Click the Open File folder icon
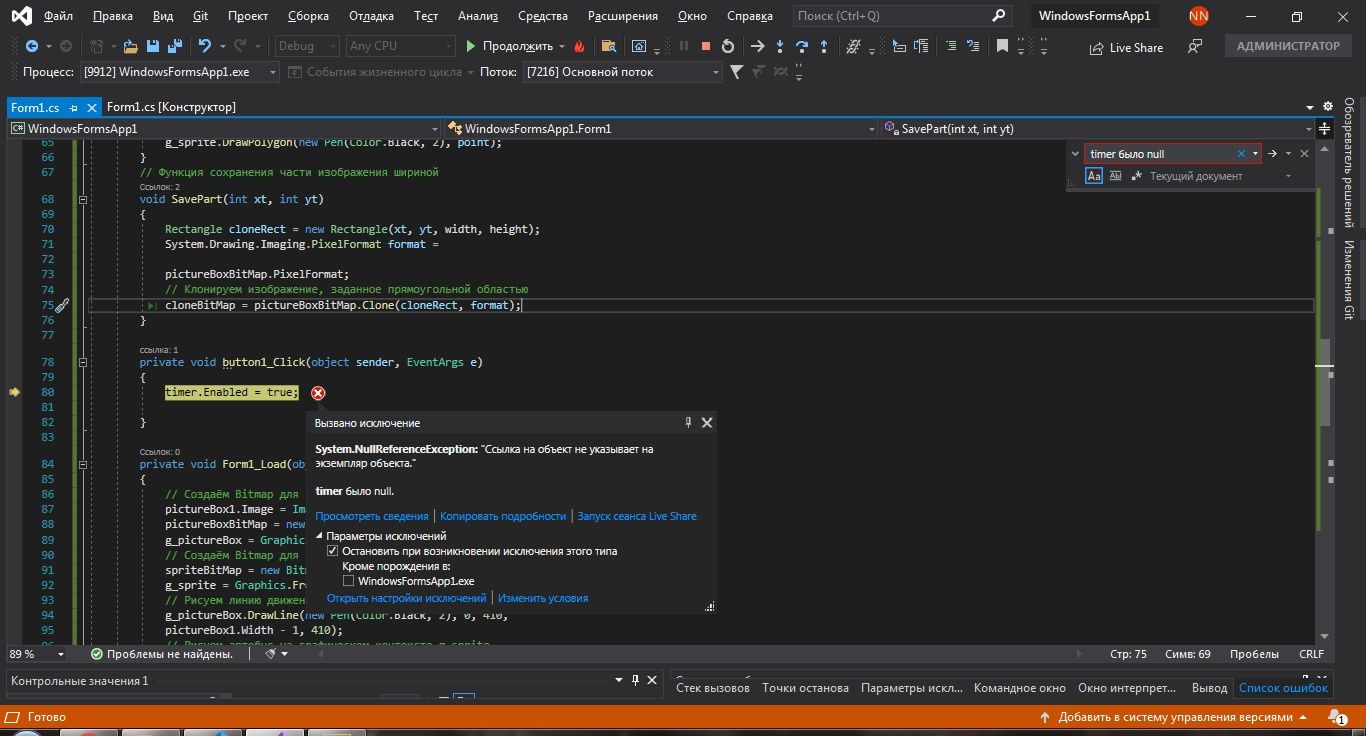This screenshot has width=1366, height=736. (x=130, y=46)
